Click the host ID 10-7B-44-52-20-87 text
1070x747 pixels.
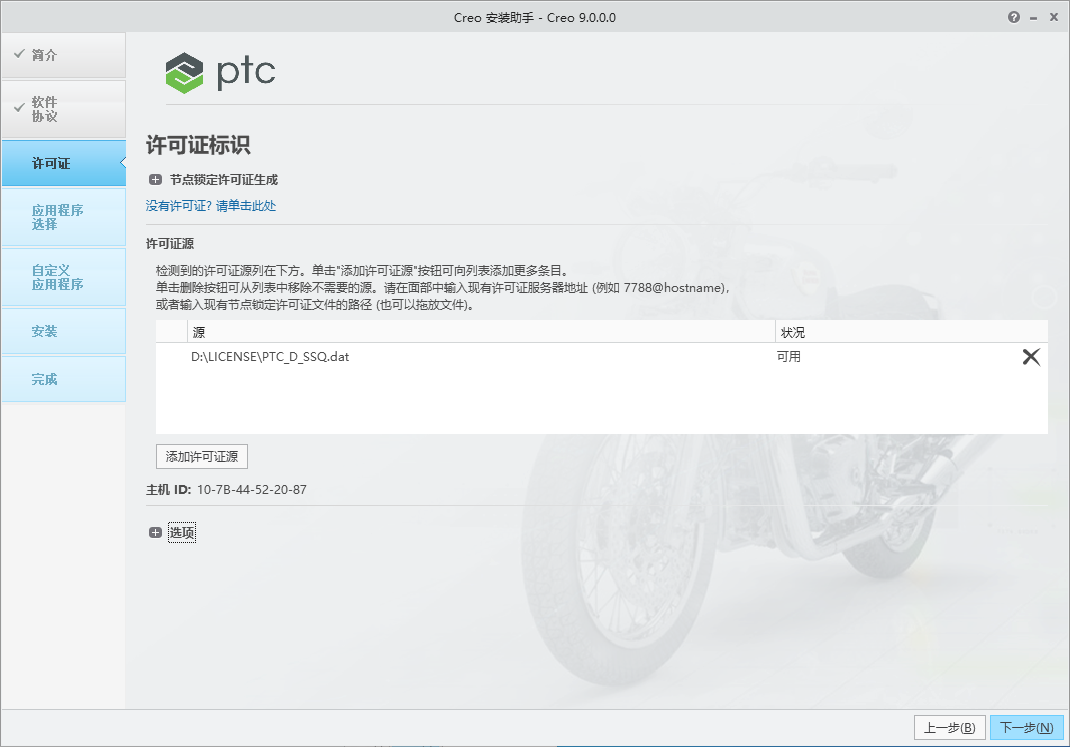point(252,490)
